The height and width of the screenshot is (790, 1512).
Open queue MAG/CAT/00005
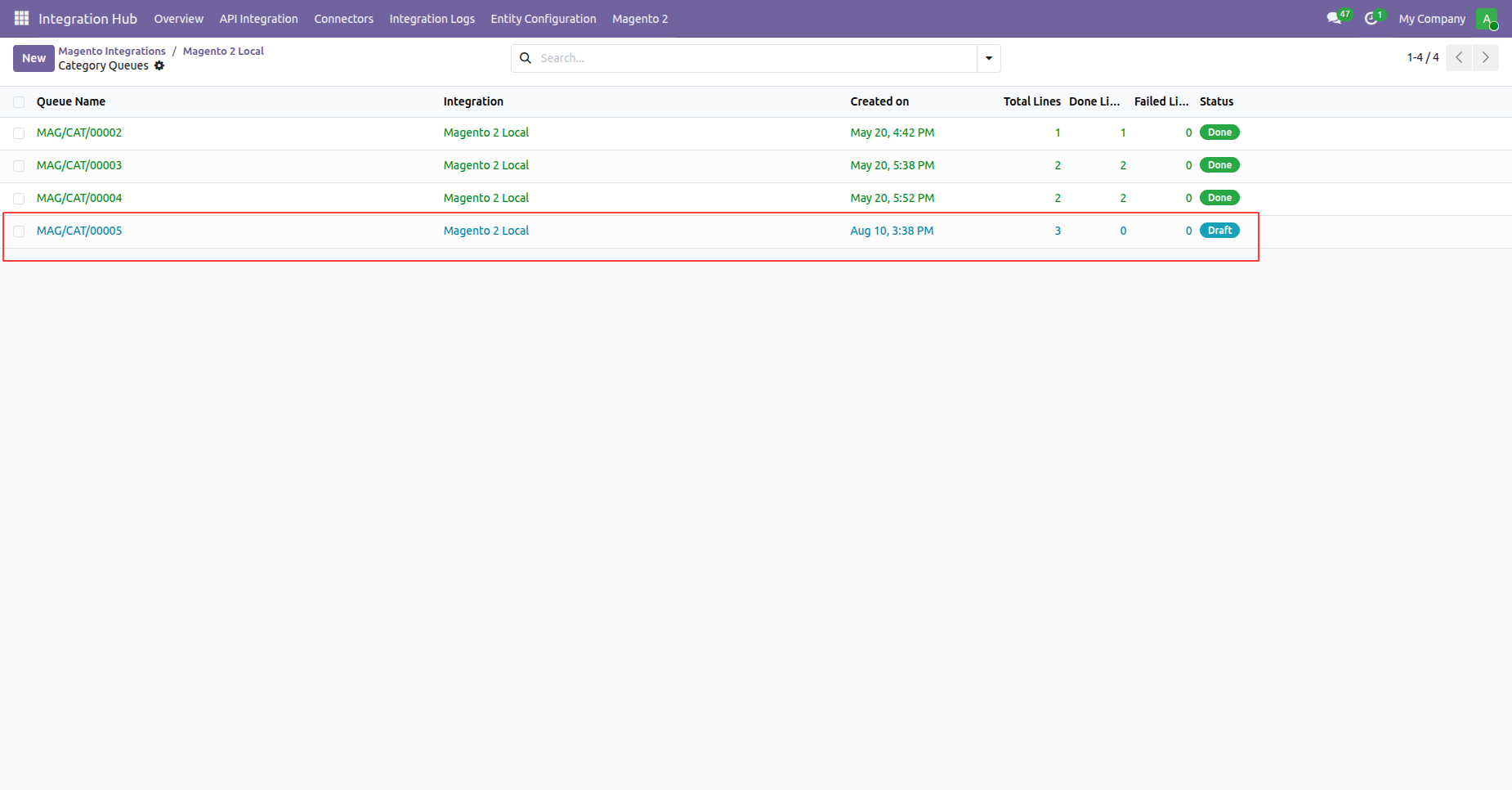click(79, 231)
